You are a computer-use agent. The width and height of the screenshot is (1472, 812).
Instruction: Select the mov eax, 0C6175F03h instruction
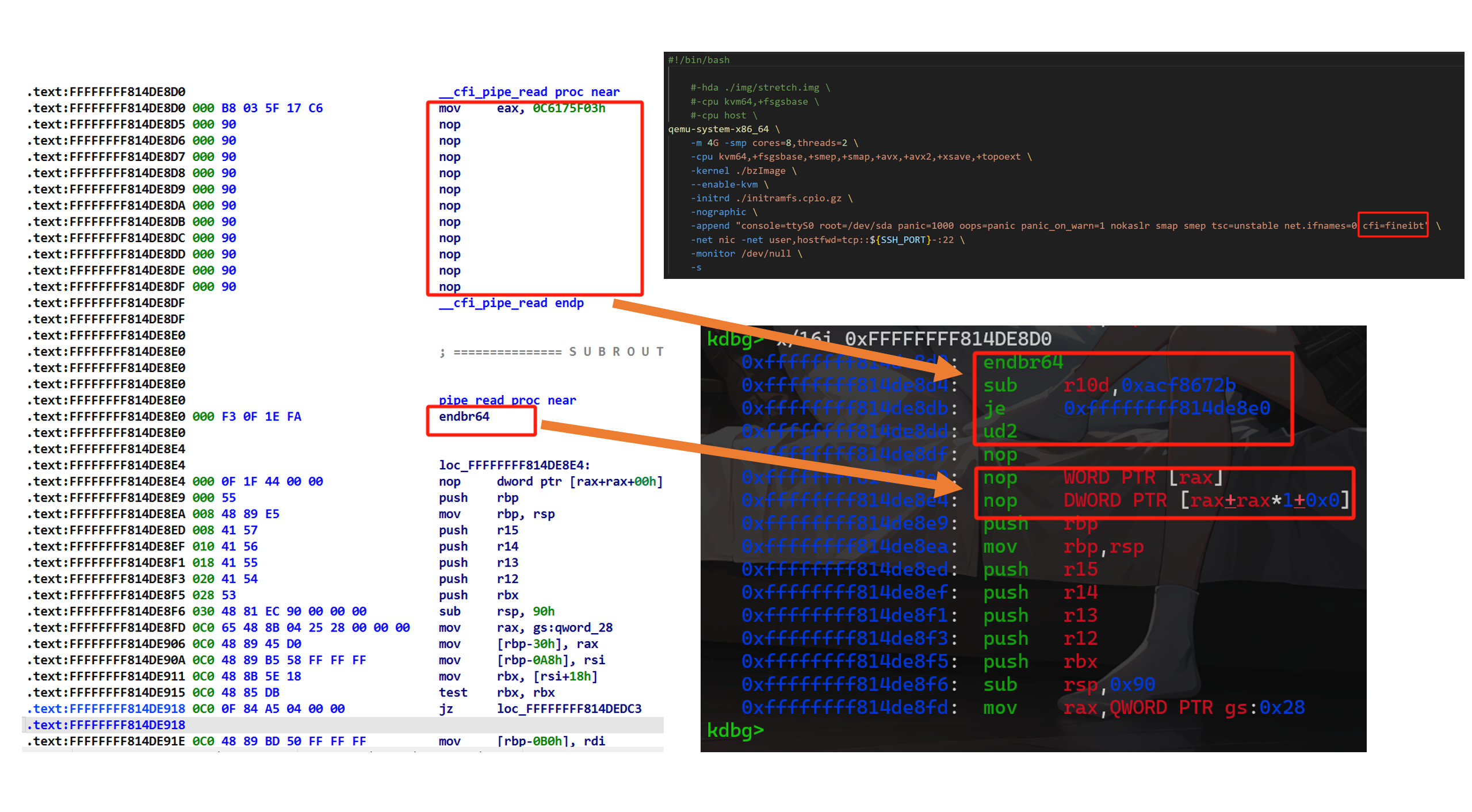(521, 108)
